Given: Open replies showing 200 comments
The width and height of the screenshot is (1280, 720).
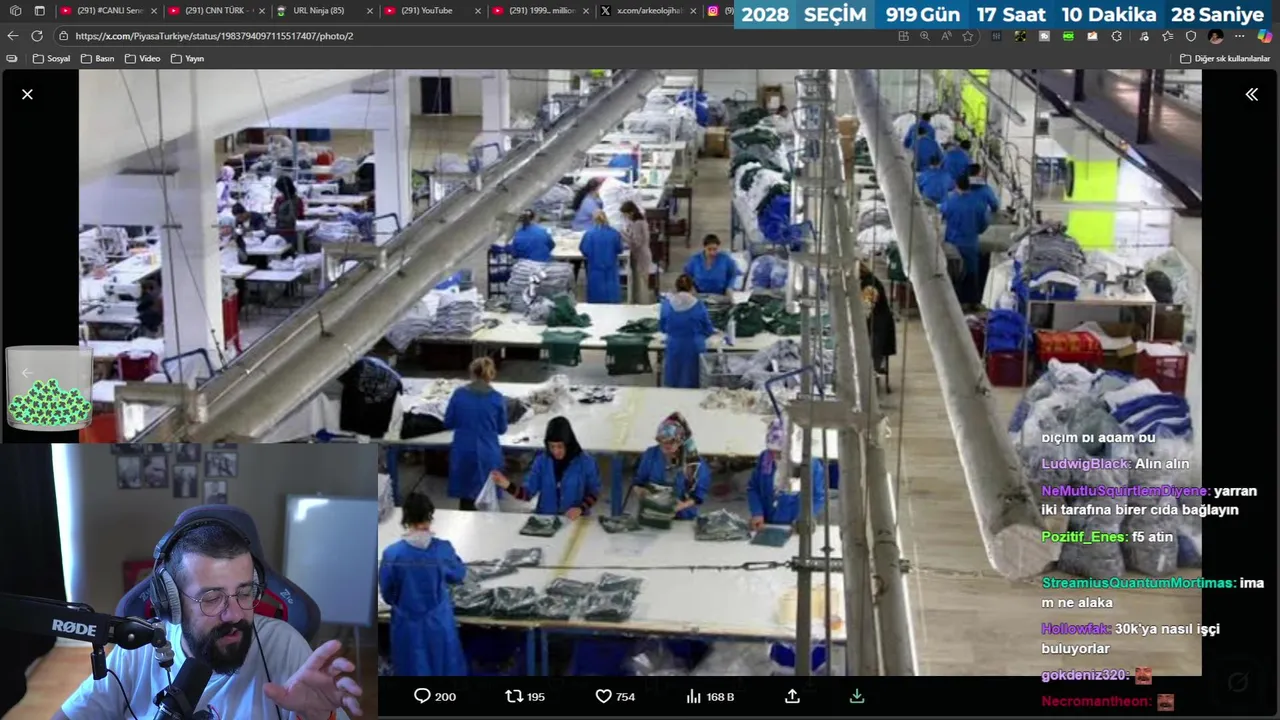Looking at the screenshot, I should coord(434,696).
